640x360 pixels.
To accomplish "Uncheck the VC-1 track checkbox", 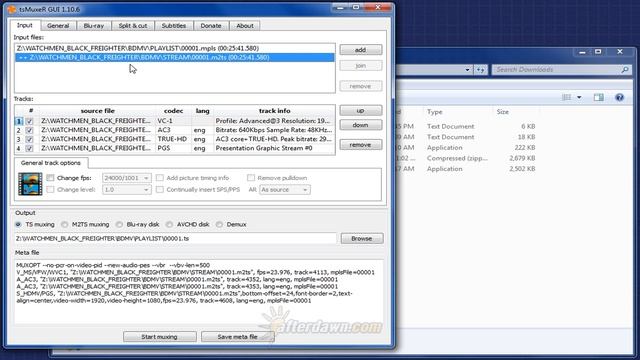I will (29, 121).
